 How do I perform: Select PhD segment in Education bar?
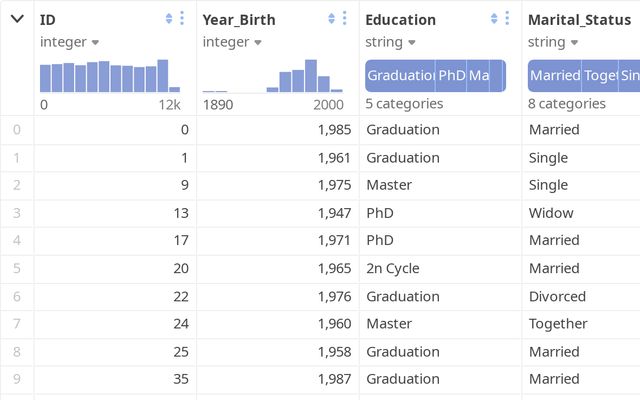(x=450, y=76)
